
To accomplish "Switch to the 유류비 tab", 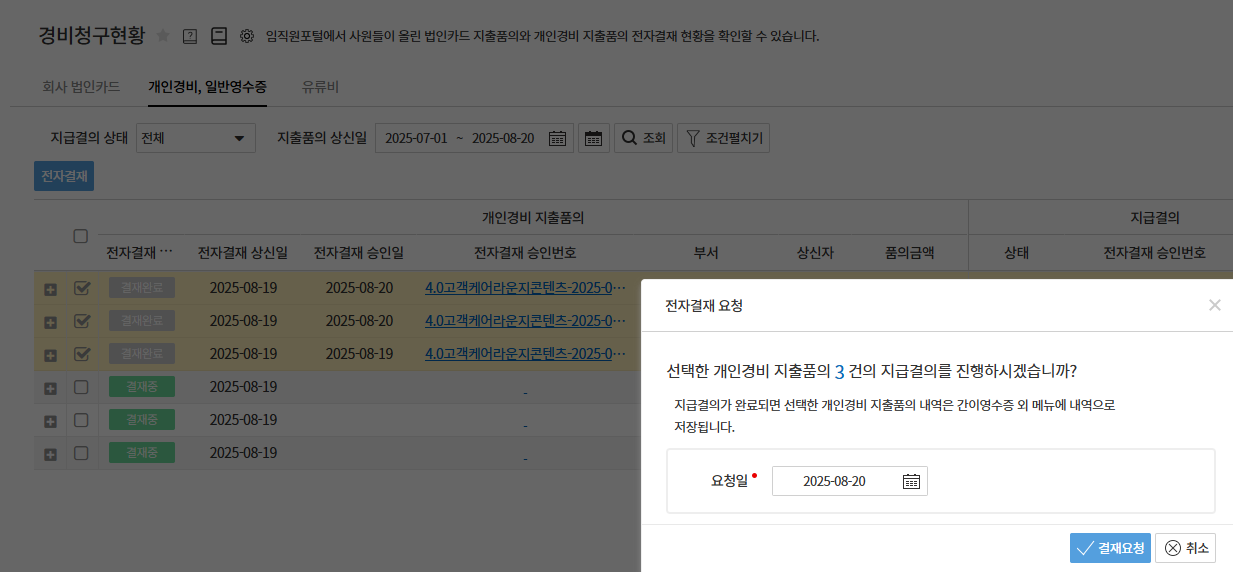I will click(320, 87).
